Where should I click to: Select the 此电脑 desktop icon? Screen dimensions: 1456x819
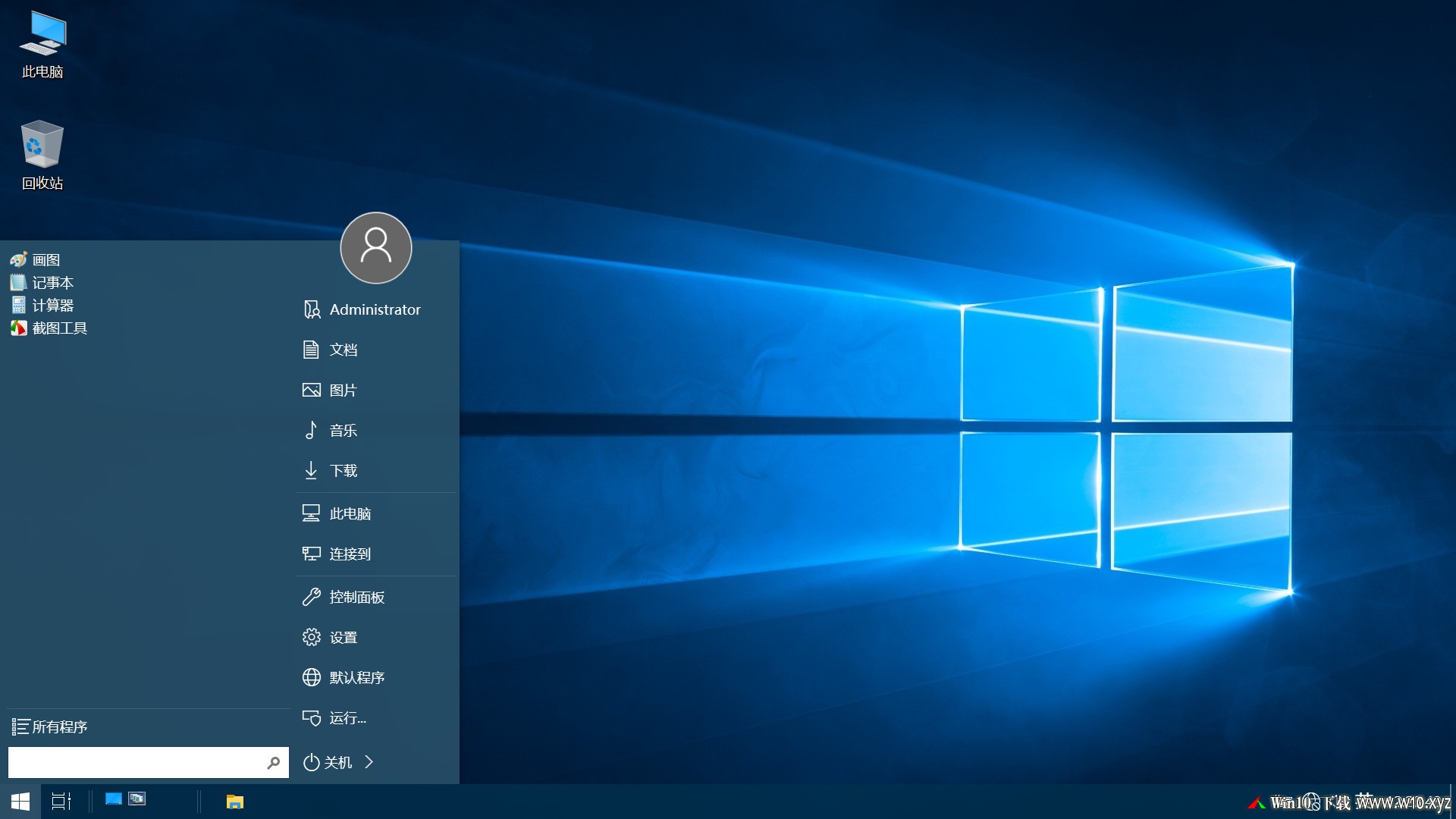(42, 45)
